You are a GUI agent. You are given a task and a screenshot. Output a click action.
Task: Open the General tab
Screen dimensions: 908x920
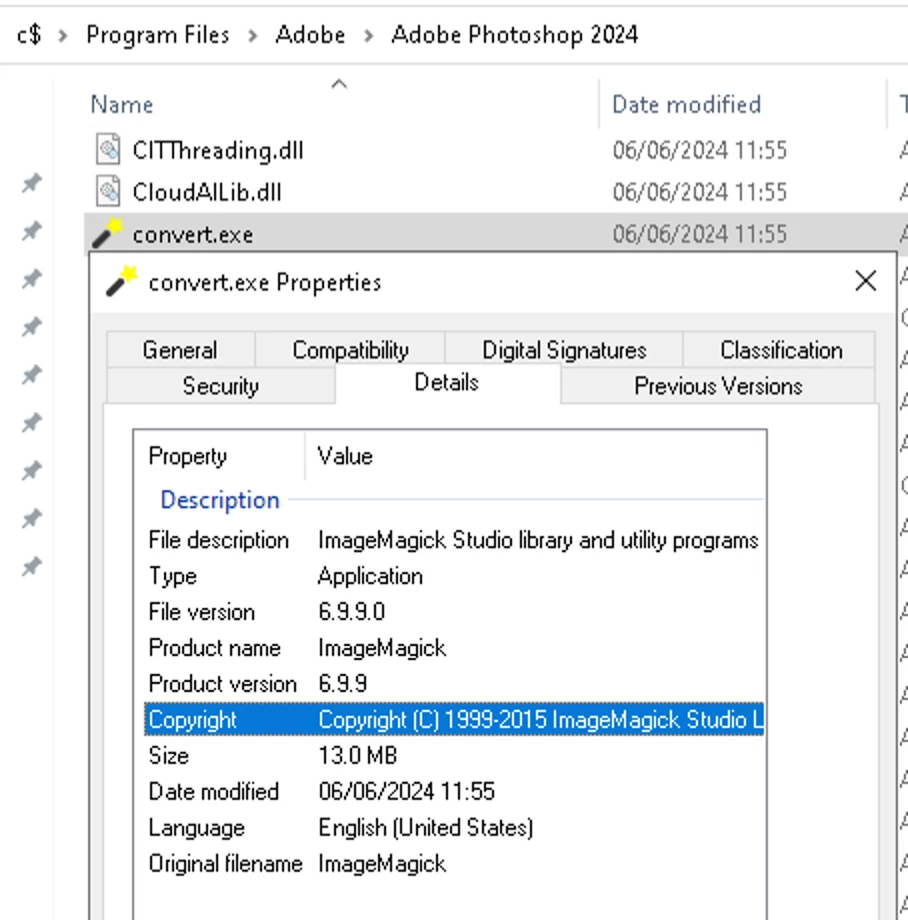point(181,350)
